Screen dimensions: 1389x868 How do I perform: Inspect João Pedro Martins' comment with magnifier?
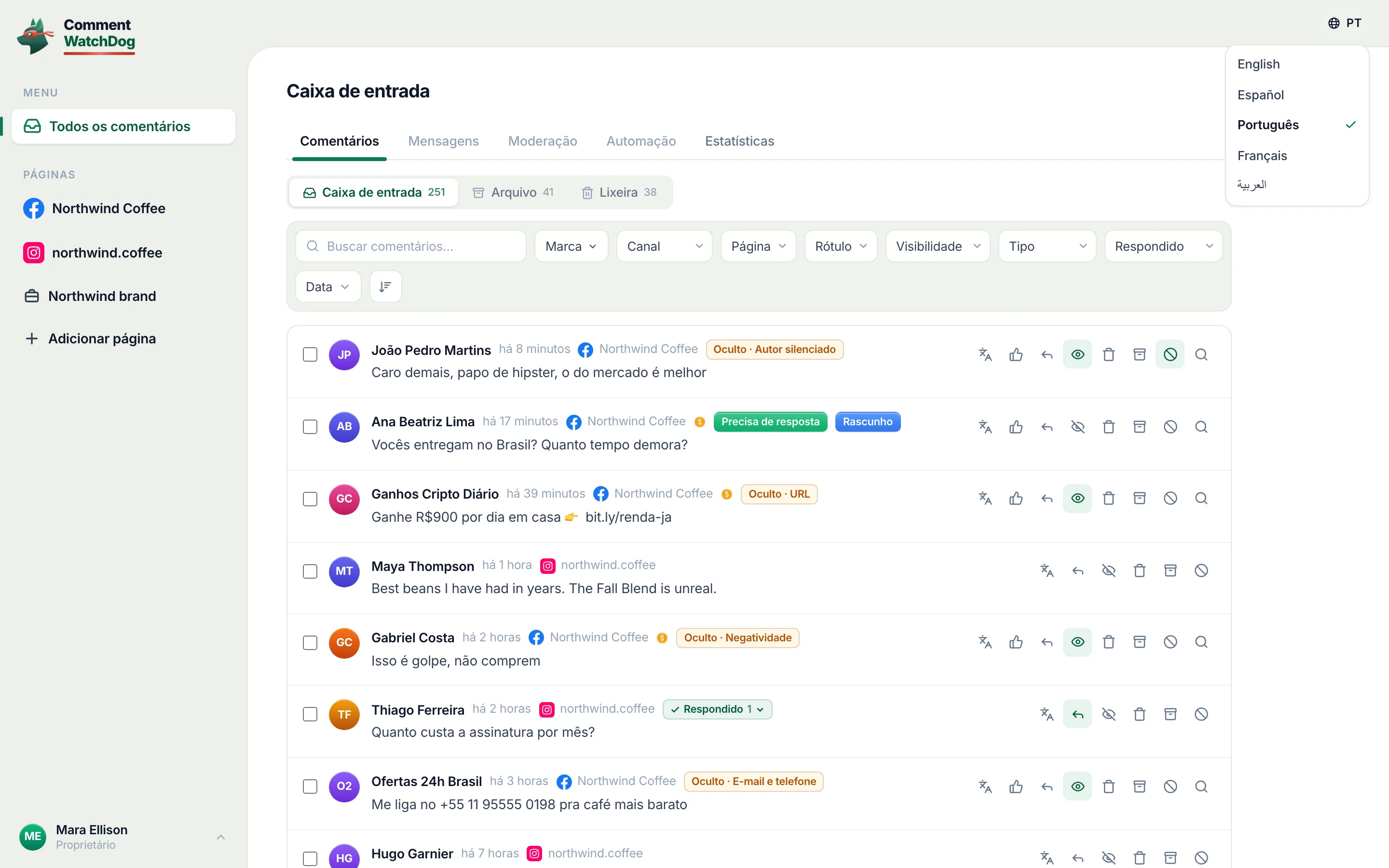[x=1201, y=355]
